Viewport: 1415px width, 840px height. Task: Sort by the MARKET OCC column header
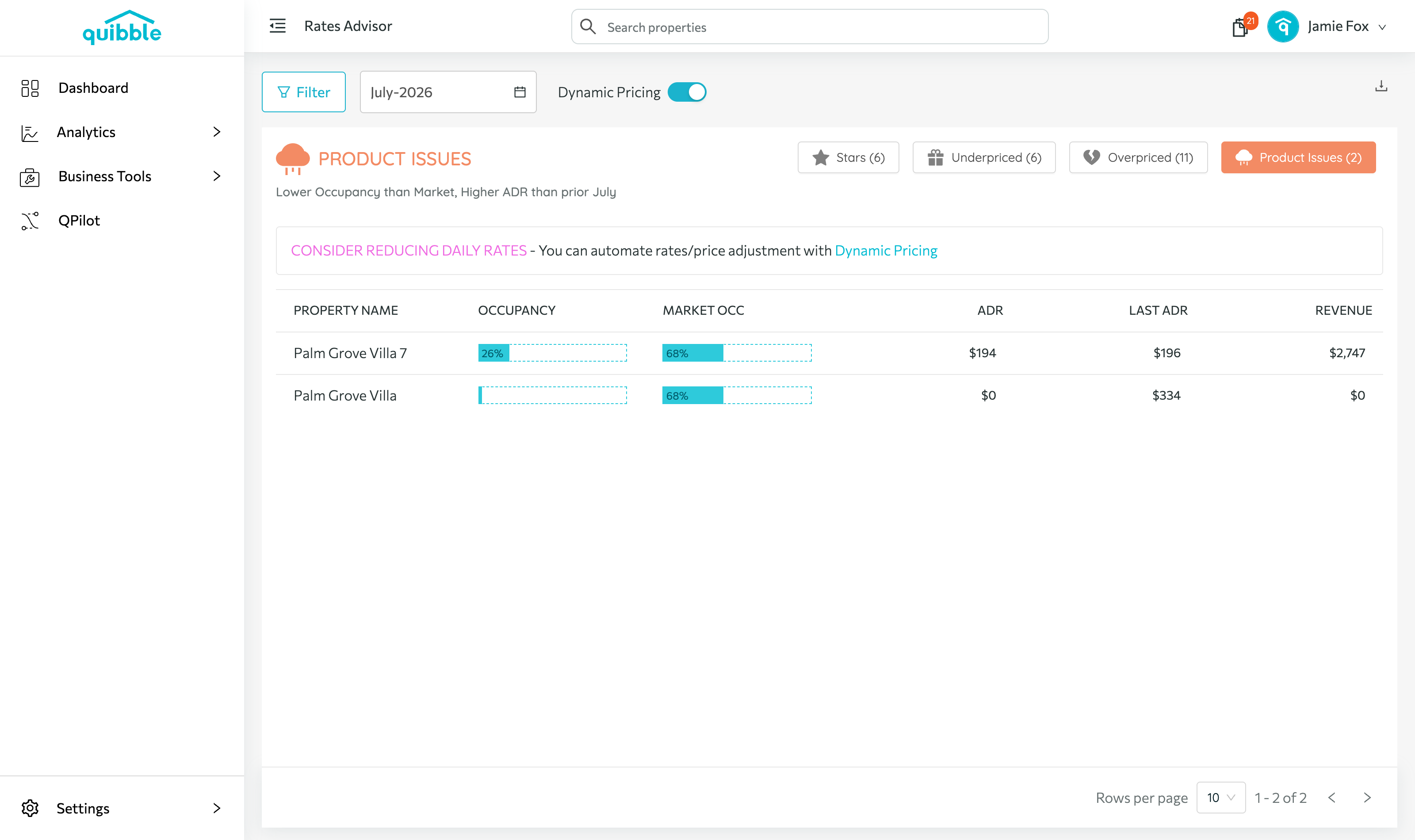703,310
